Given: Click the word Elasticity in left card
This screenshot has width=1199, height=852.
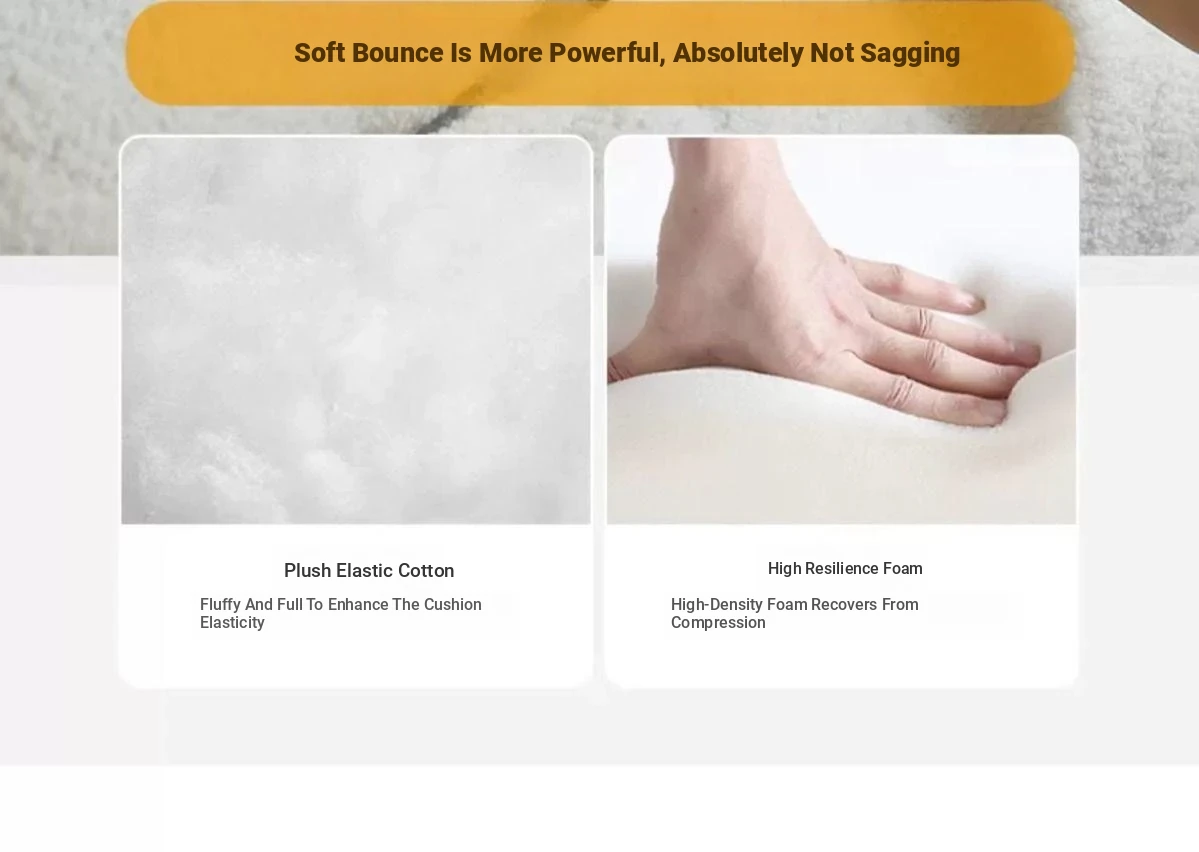Looking at the screenshot, I should [x=232, y=623].
